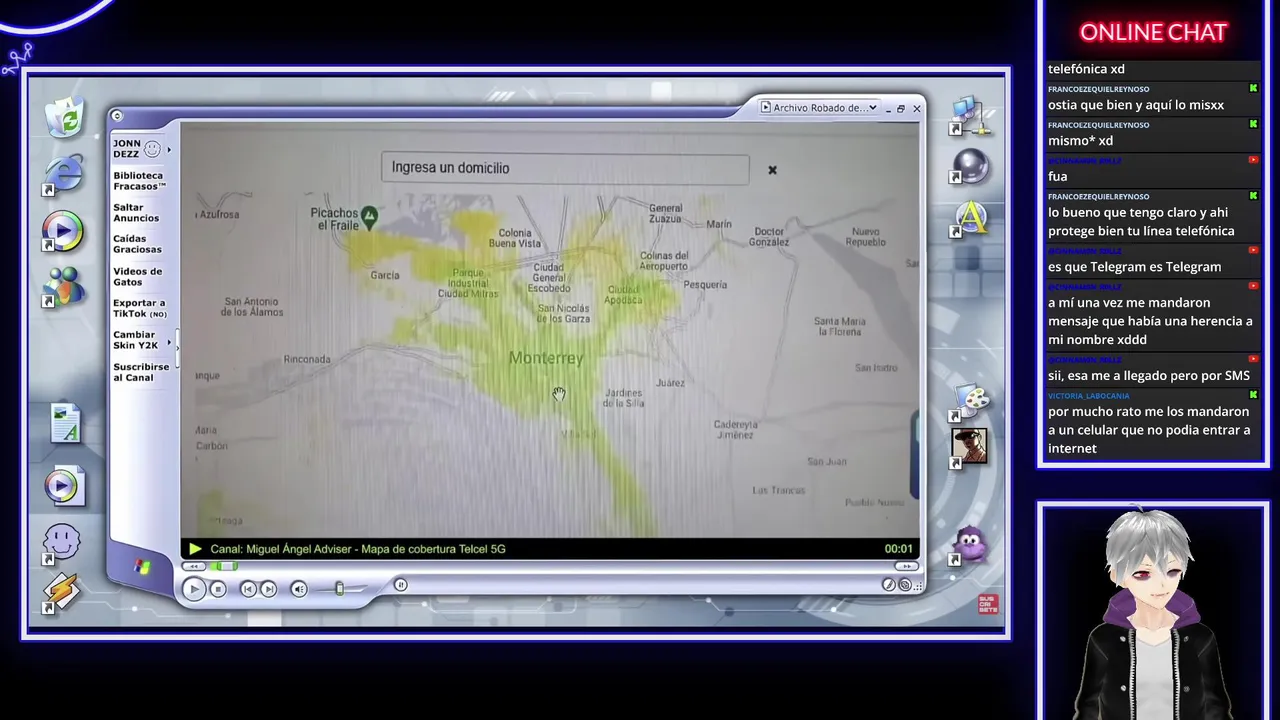Open the Windows Media Player shortcut
Viewport: 1280px width, 720px height.
tap(62, 231)
